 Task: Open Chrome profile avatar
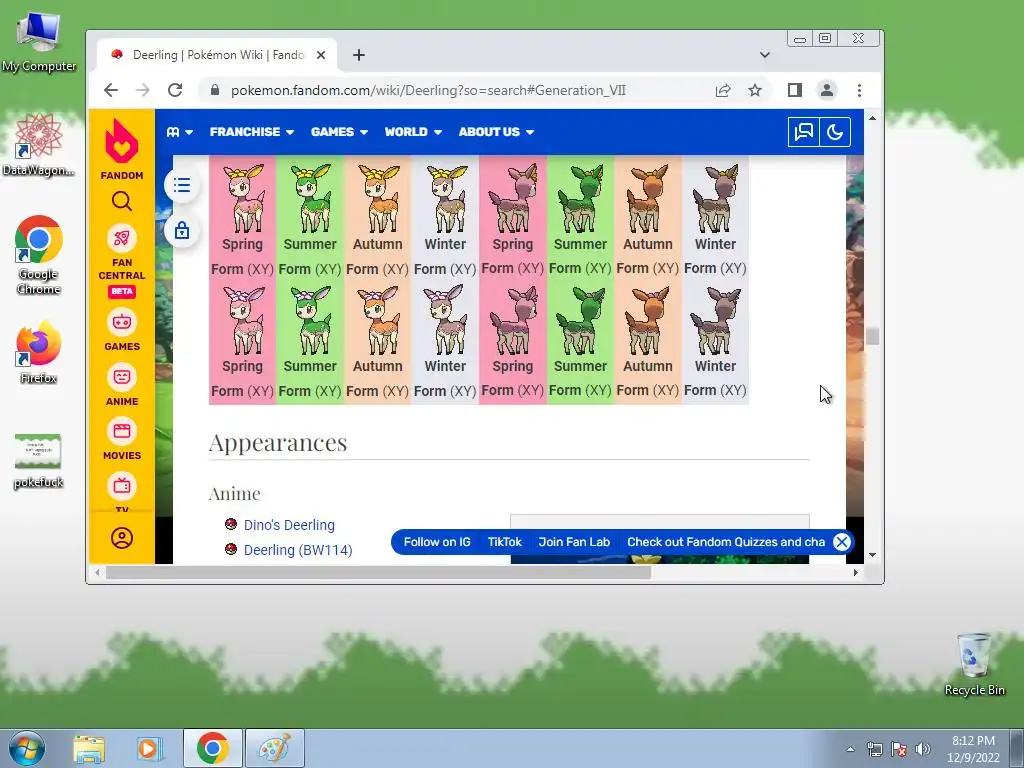(x=827, y=90)
